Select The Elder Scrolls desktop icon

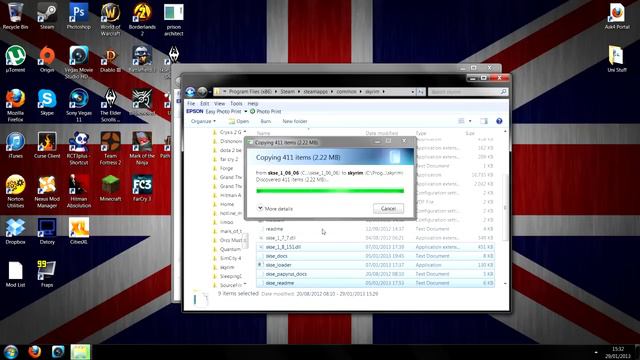[110, 106]
